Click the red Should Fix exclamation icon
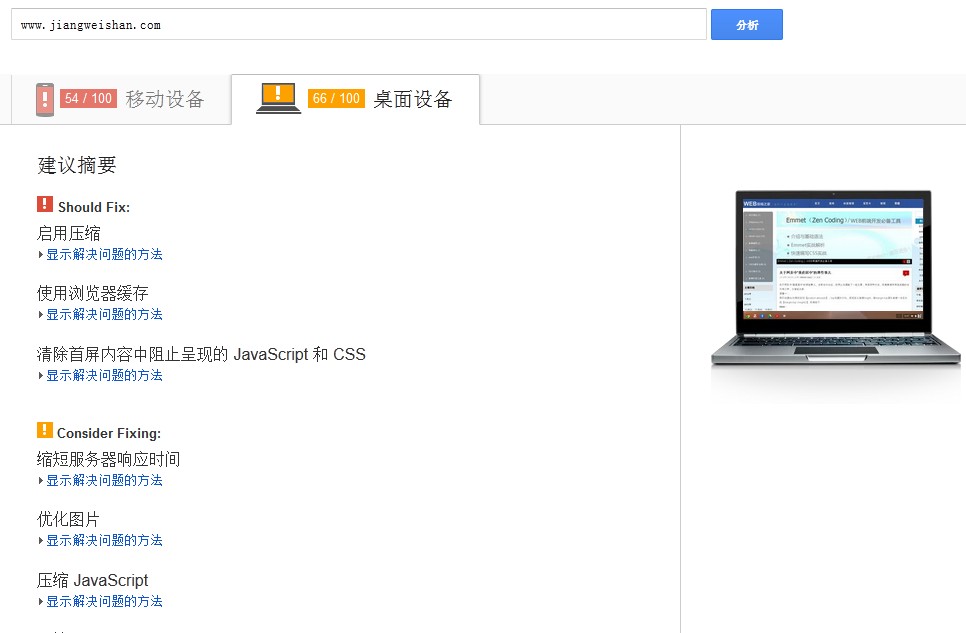Viewport: 966px width, 633px height. tap(45, 204)
